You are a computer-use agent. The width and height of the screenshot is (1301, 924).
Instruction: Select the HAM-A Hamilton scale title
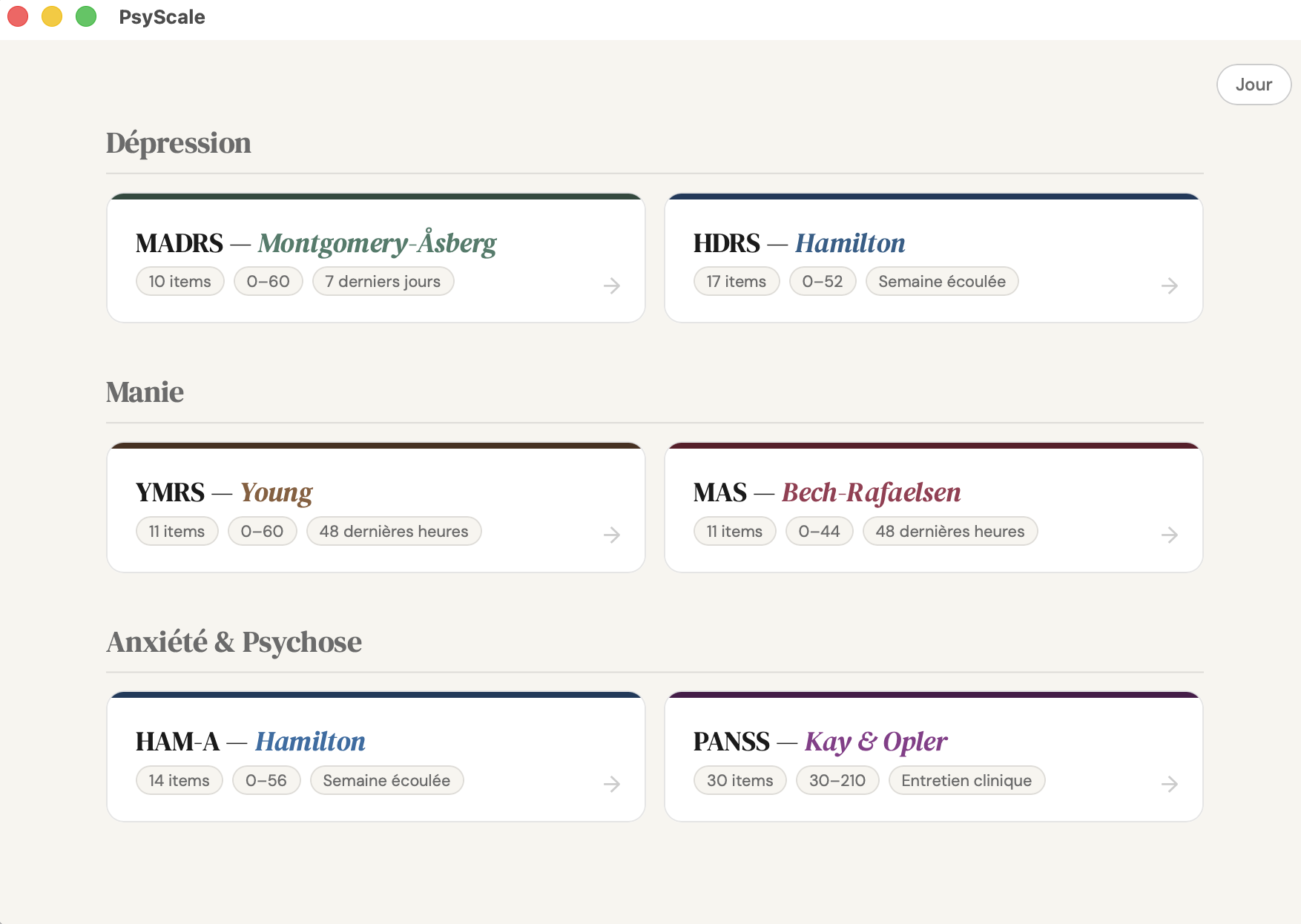(250, 742)
